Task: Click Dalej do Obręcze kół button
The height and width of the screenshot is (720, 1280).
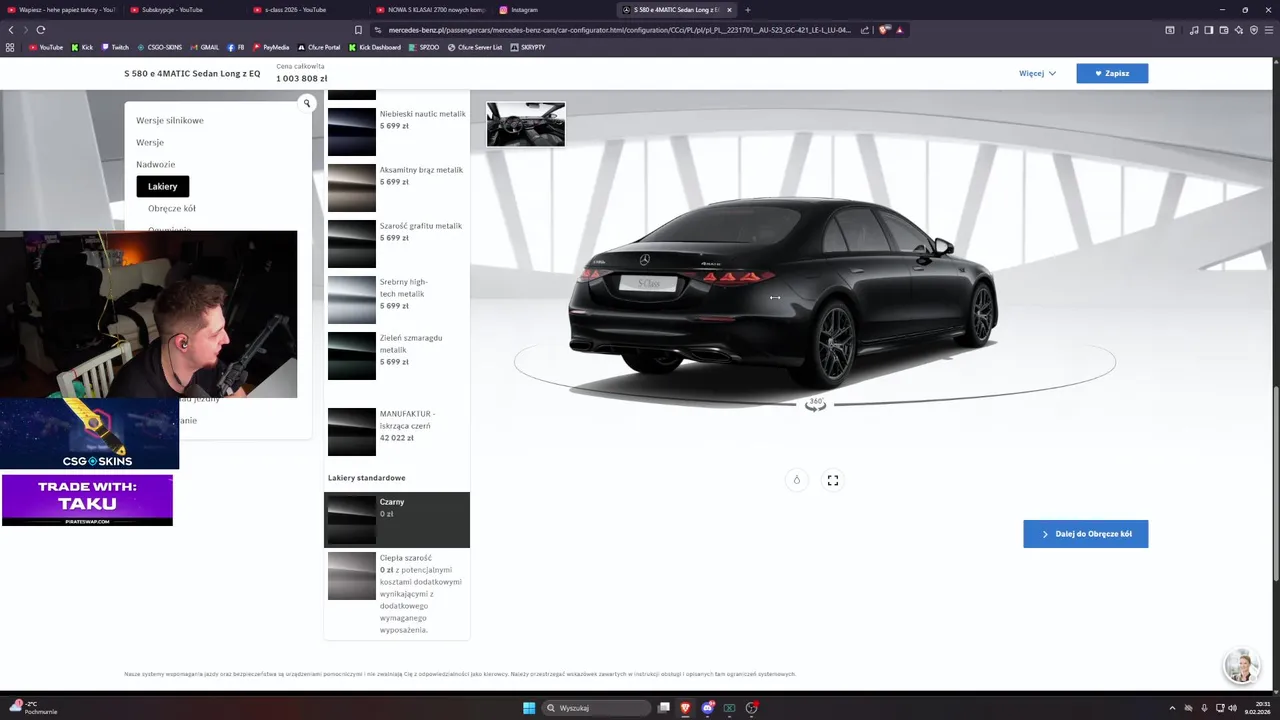Action: (1085, 534)
